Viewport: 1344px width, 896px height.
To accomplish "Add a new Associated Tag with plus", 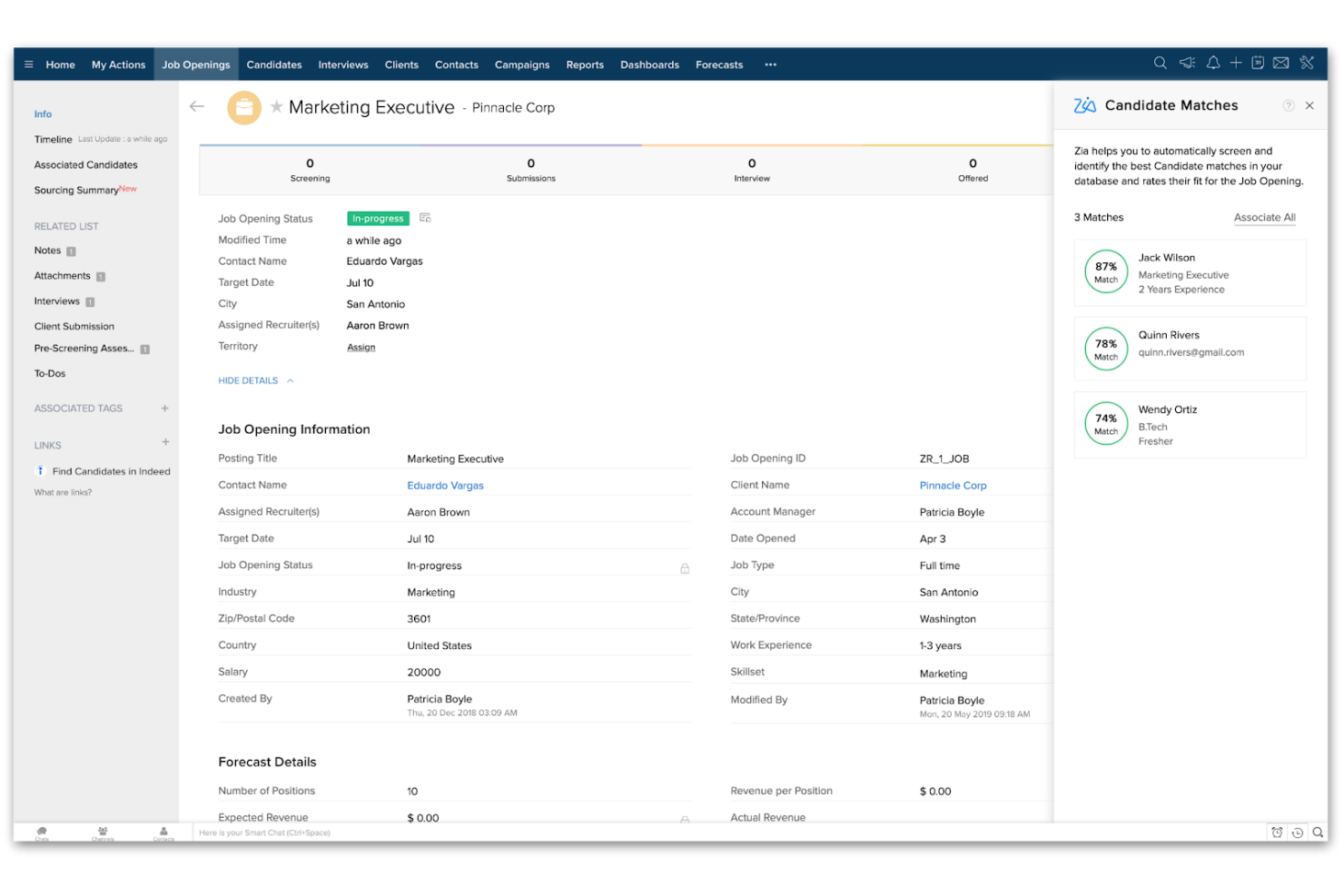I will 164,409.
